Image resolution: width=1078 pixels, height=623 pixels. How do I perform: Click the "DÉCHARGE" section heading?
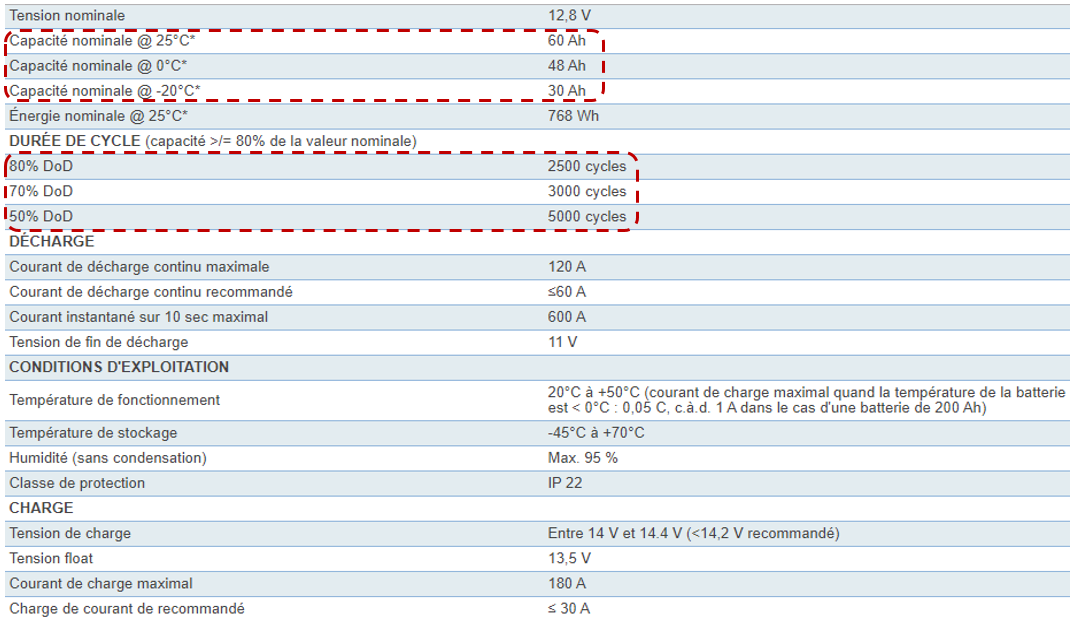pyautogui.click(x=52, y=241)
